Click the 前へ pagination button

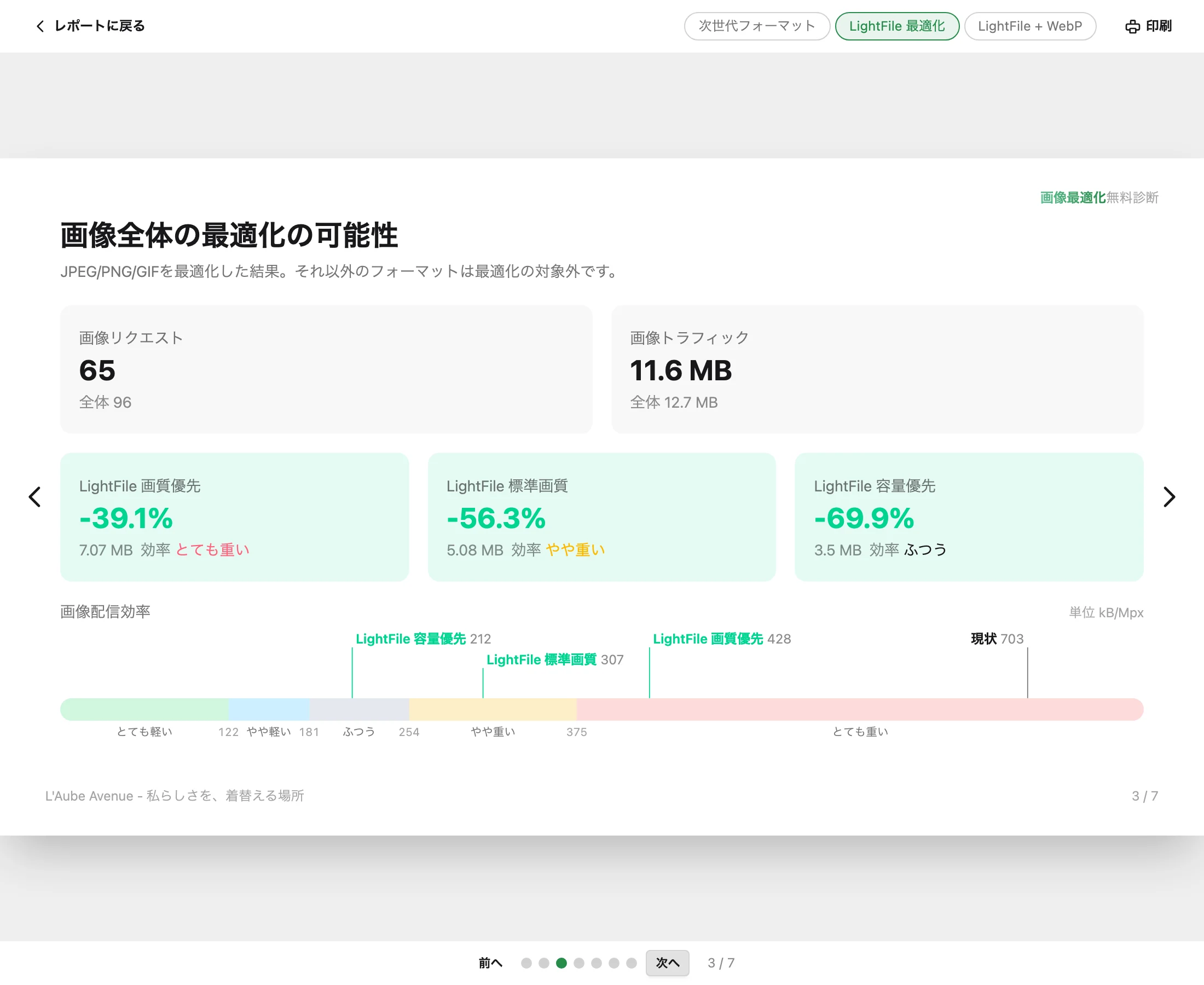[490, 963]
